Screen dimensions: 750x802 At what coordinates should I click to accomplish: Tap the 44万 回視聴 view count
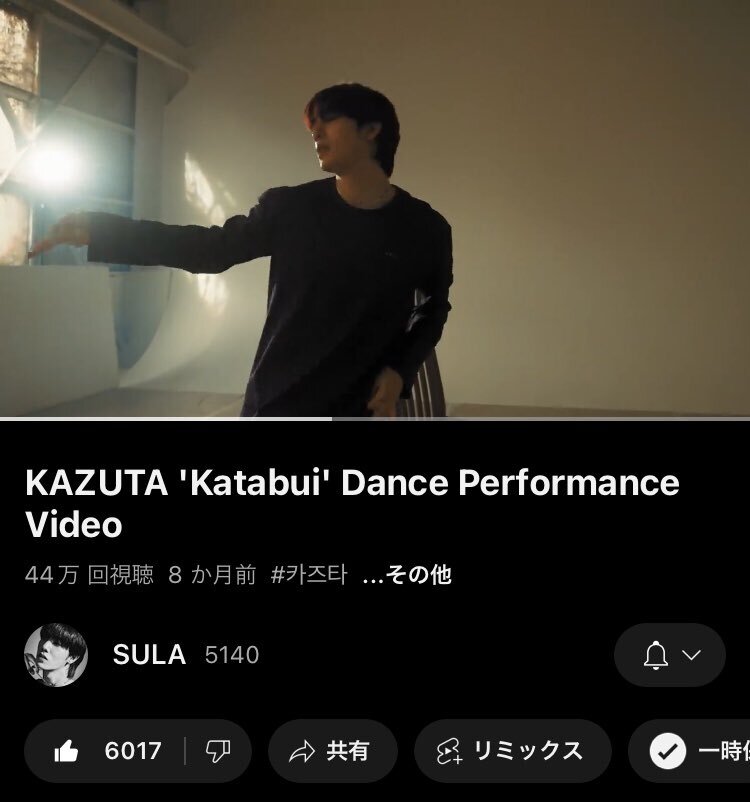89,575
